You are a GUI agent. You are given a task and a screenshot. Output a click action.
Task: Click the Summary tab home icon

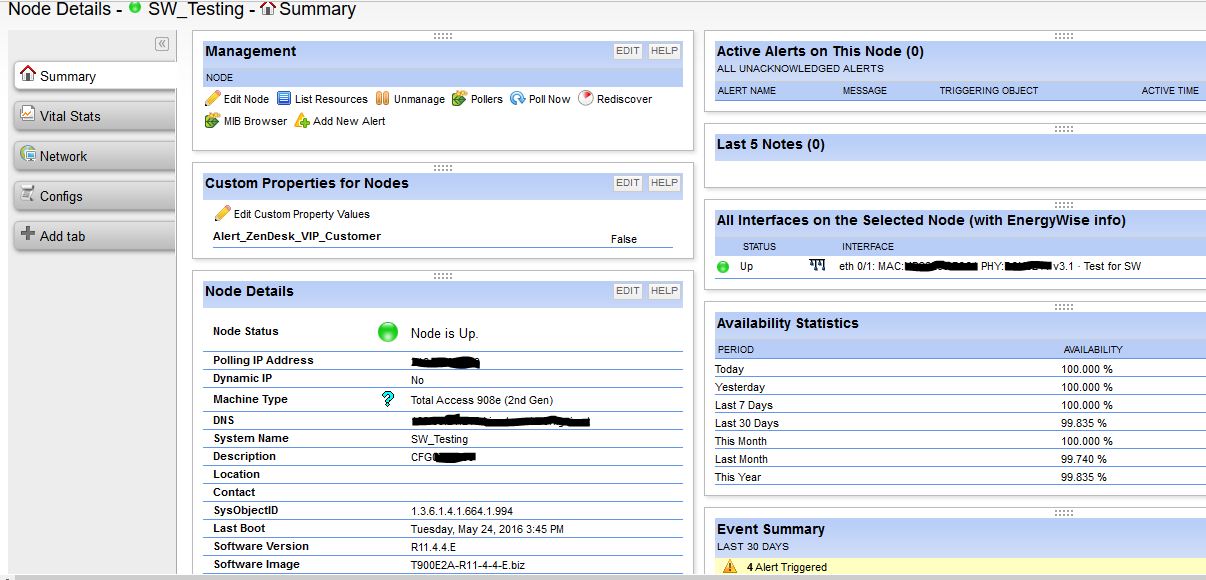coord(28,75)
